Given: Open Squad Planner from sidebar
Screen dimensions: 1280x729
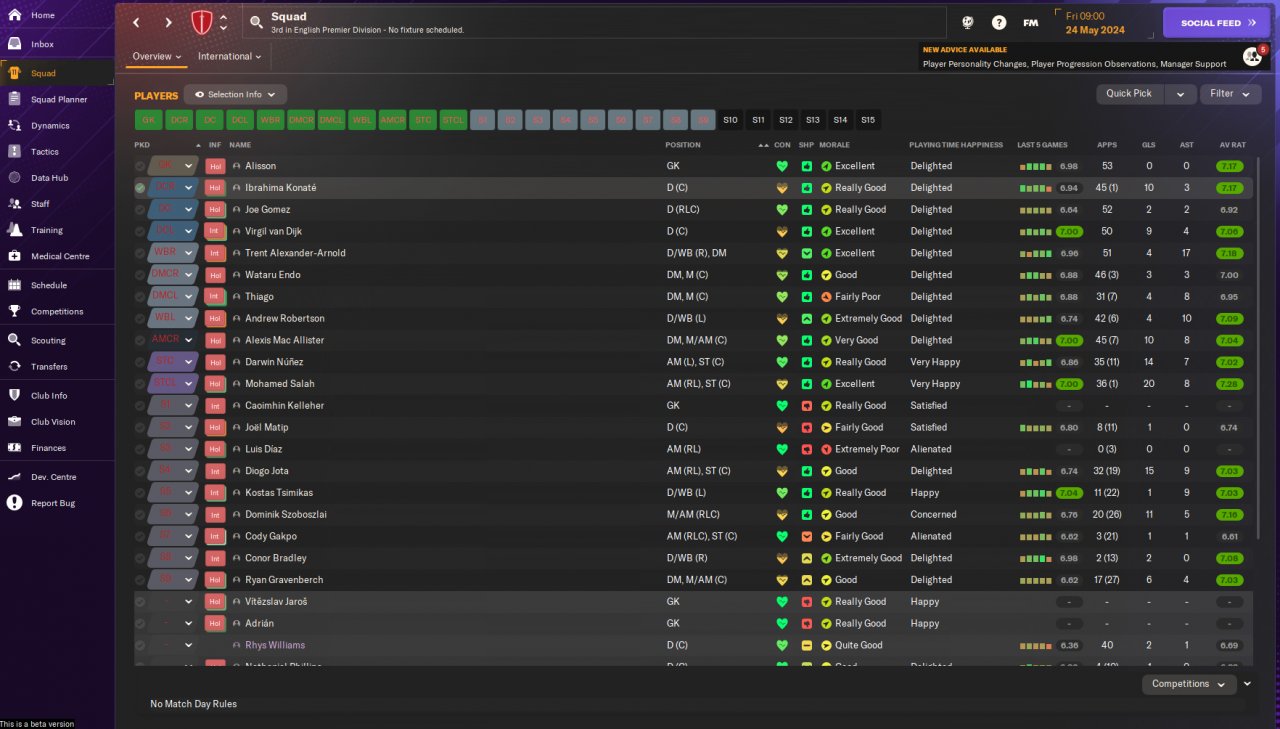Looking at the screenshot, I should tap(57, 99).
